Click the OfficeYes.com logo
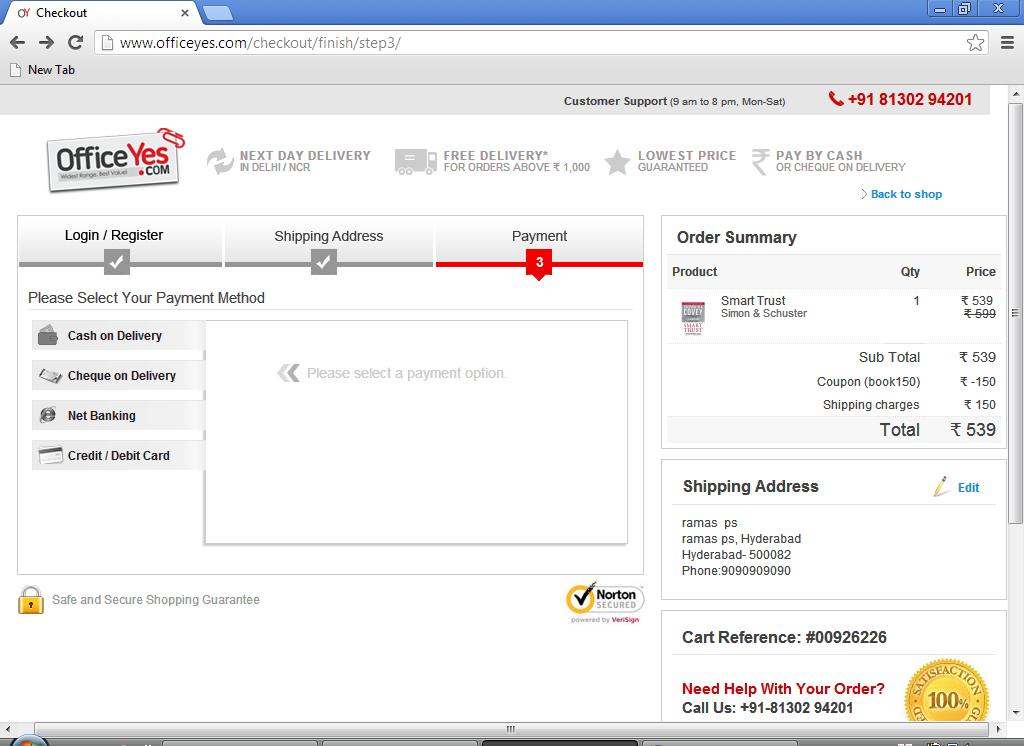Image resolution: width=1024 pixels, height=746 pixels. 115,160
